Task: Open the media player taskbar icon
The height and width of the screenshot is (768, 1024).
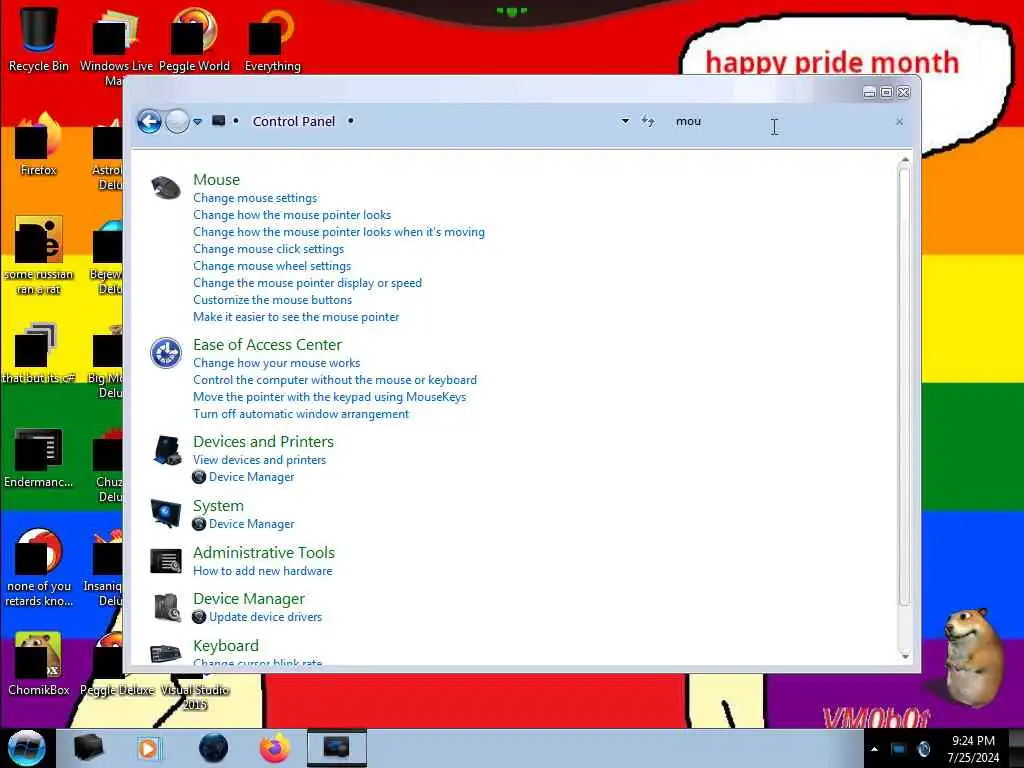Action: [x=148, y=748]
